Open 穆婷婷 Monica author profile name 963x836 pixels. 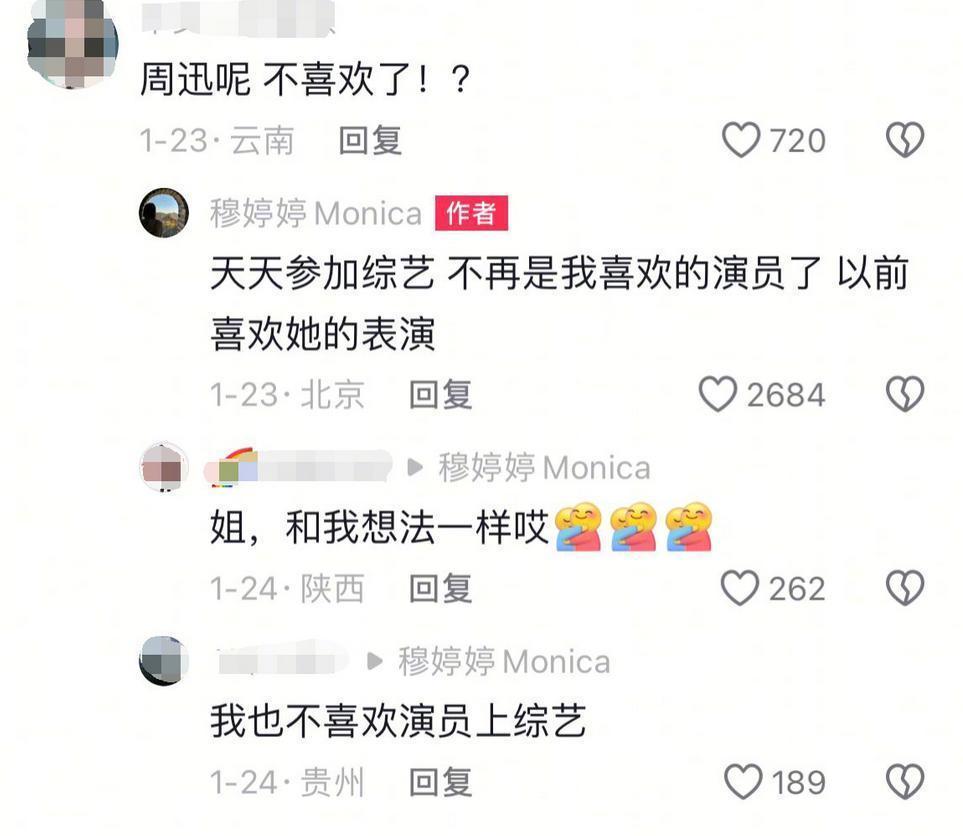pos(316,214)
